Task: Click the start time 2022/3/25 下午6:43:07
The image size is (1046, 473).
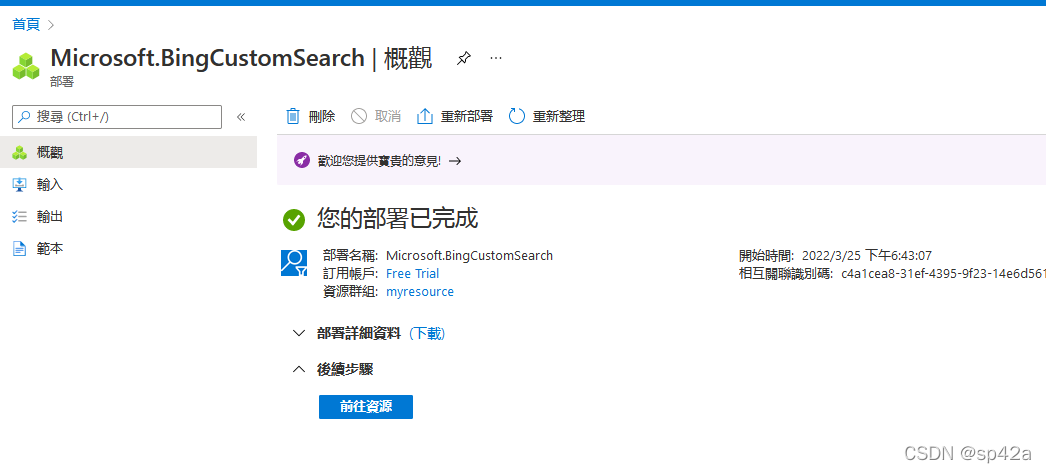Action: pyautogui.click(x=867, y=256)
